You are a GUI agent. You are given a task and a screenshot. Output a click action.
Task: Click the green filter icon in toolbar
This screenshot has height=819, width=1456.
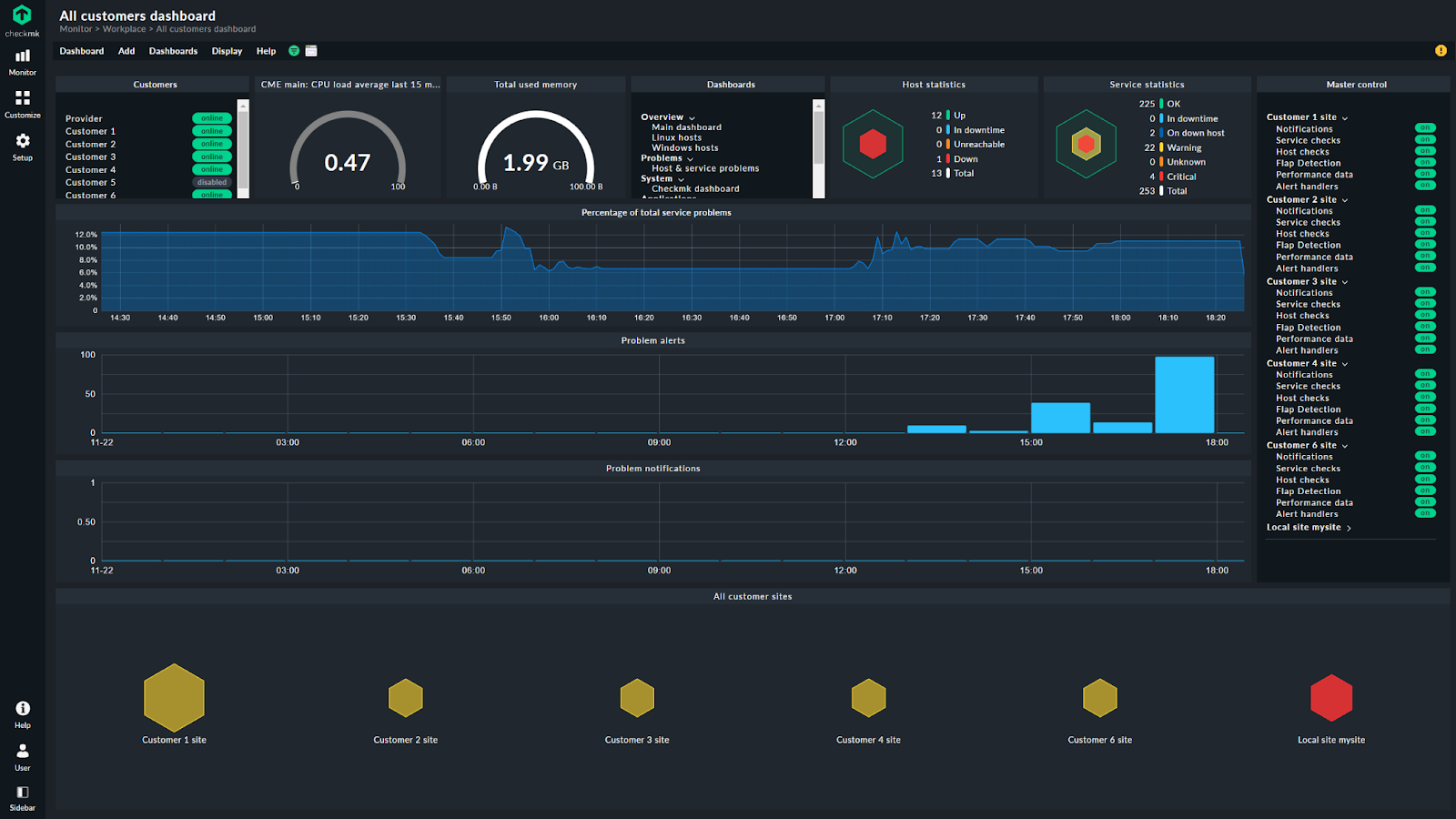pos(294,51)
